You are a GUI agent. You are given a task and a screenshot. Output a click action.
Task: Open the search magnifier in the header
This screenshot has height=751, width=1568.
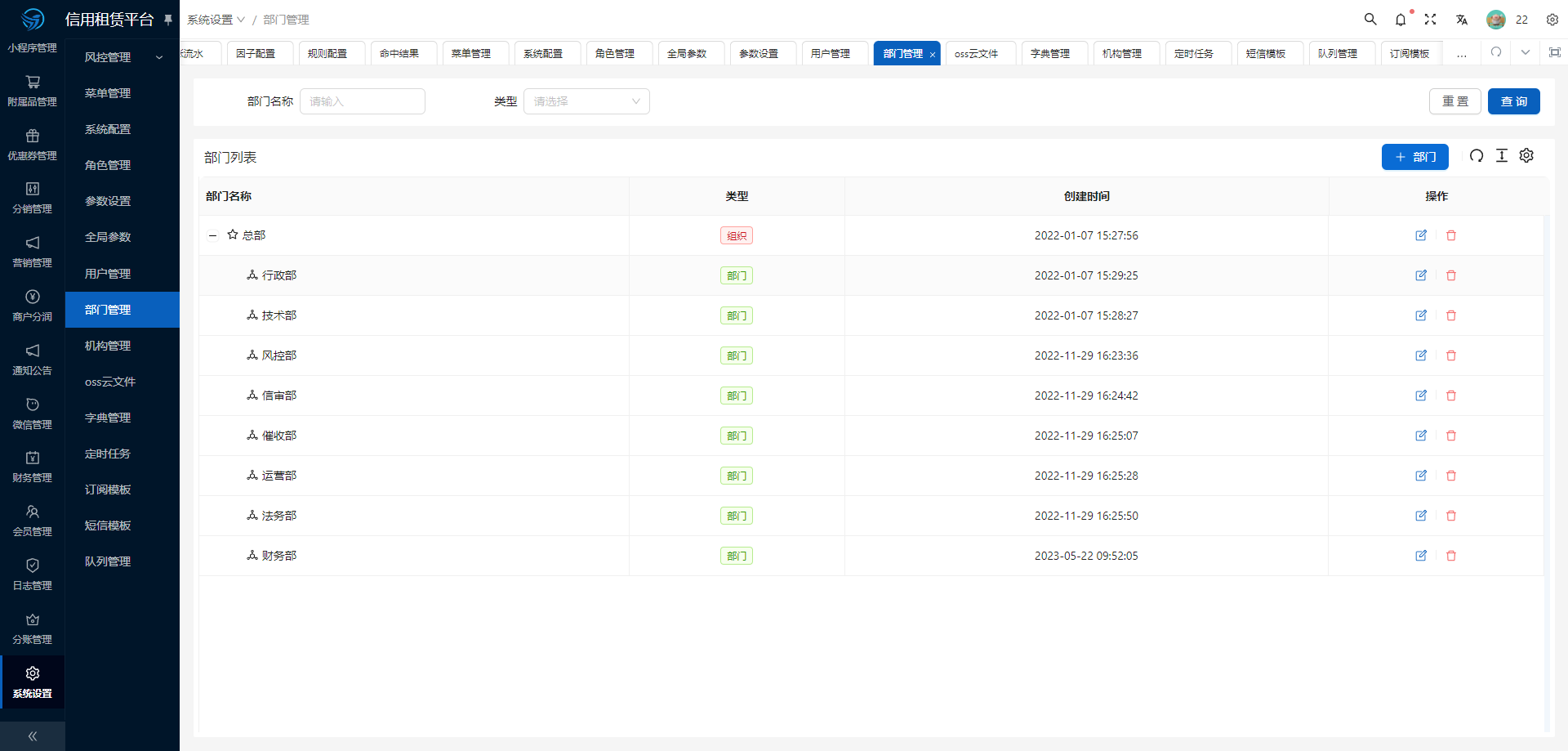point(1370,20)
